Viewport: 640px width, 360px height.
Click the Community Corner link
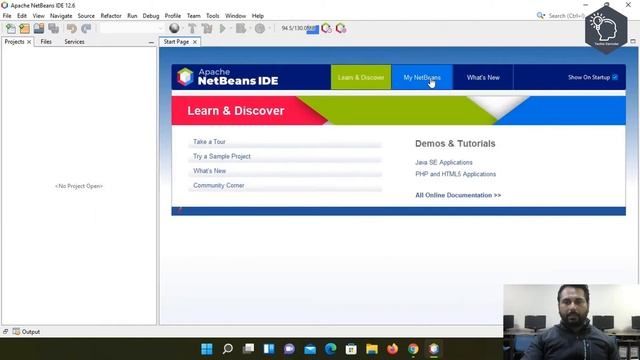click(219, 185)
